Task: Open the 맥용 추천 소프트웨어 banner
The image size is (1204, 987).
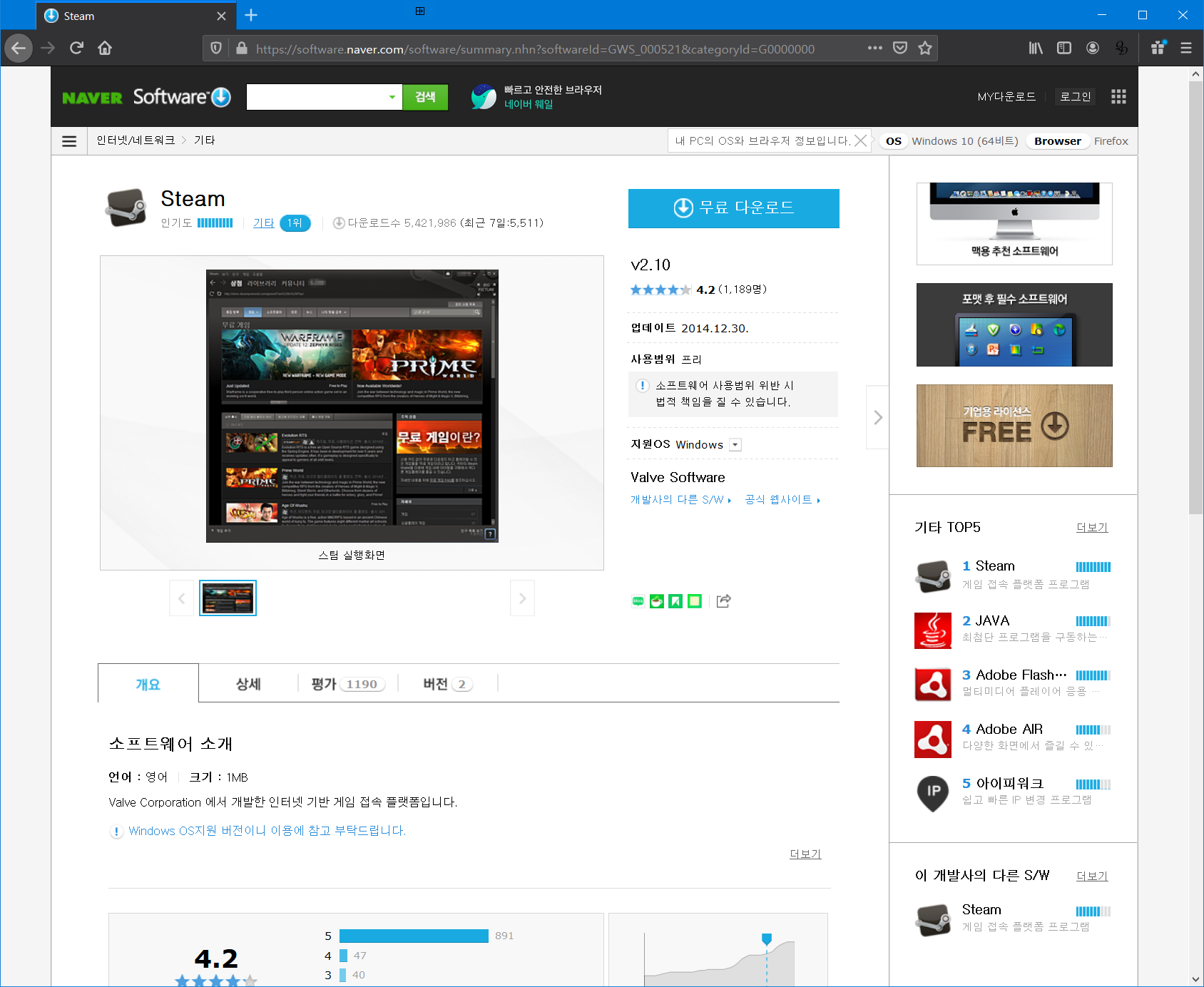Action: pyautogui.click(x=1014, y=224)
